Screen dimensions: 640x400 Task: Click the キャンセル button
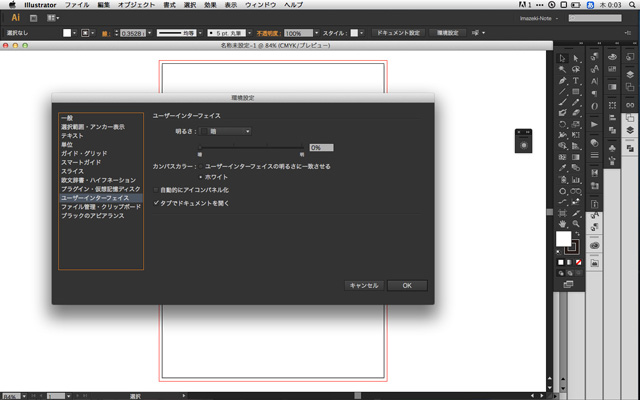pos(364,286)
